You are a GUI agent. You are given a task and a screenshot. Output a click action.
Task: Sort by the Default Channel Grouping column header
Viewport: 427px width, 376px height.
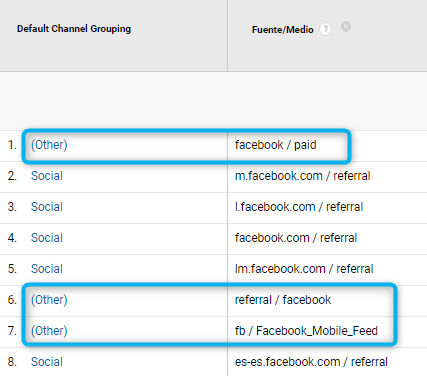point(74,29)
